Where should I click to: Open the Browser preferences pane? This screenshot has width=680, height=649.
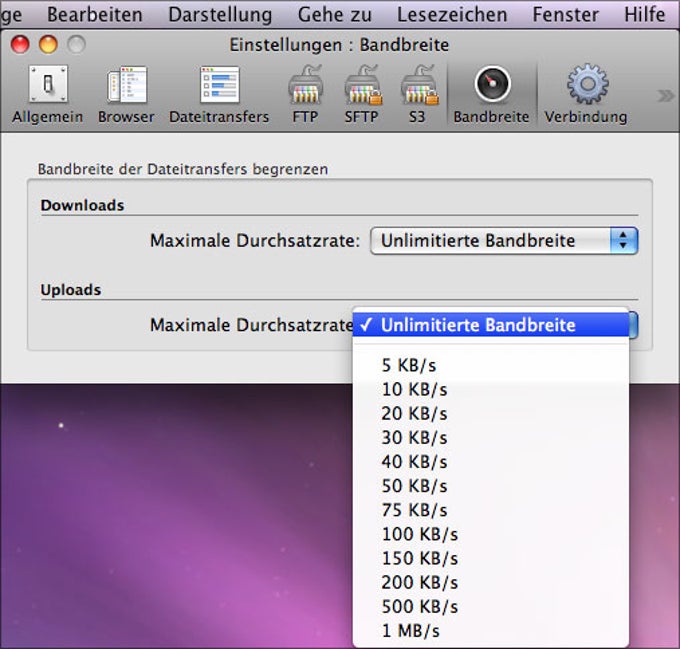click(x=126, y=95)
